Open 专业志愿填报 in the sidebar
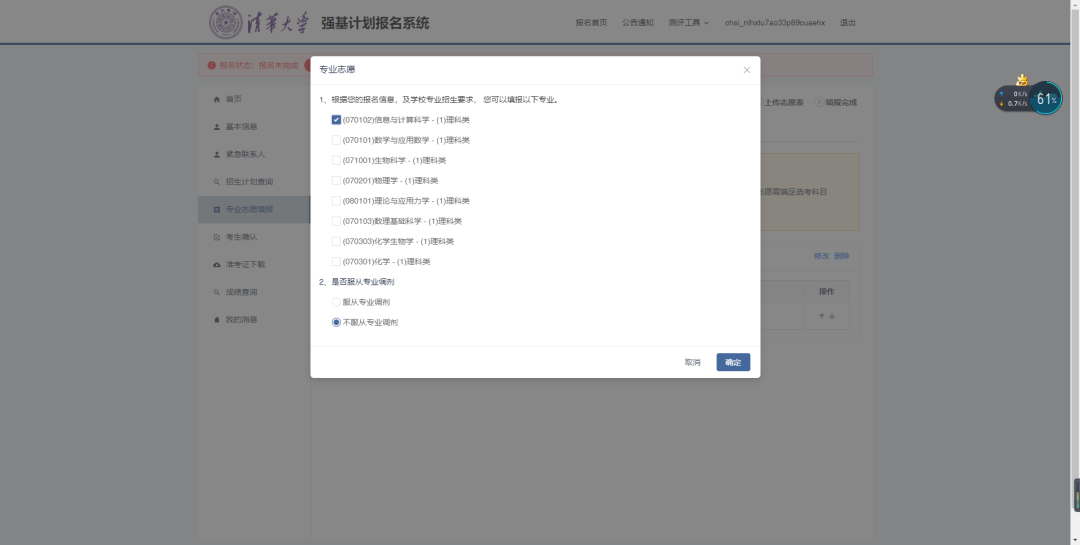The width and height of the screenshot is (1080, 545). click(254, 209)
